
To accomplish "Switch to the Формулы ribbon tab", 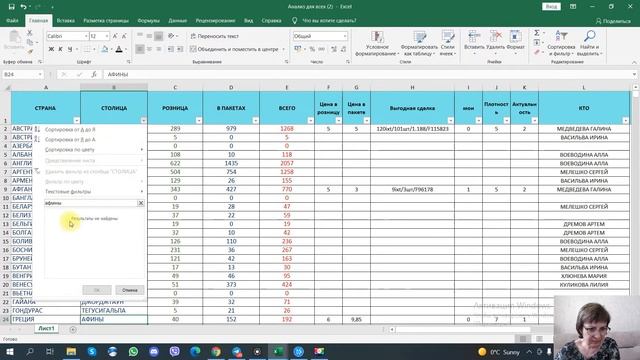I will [149, 20].
